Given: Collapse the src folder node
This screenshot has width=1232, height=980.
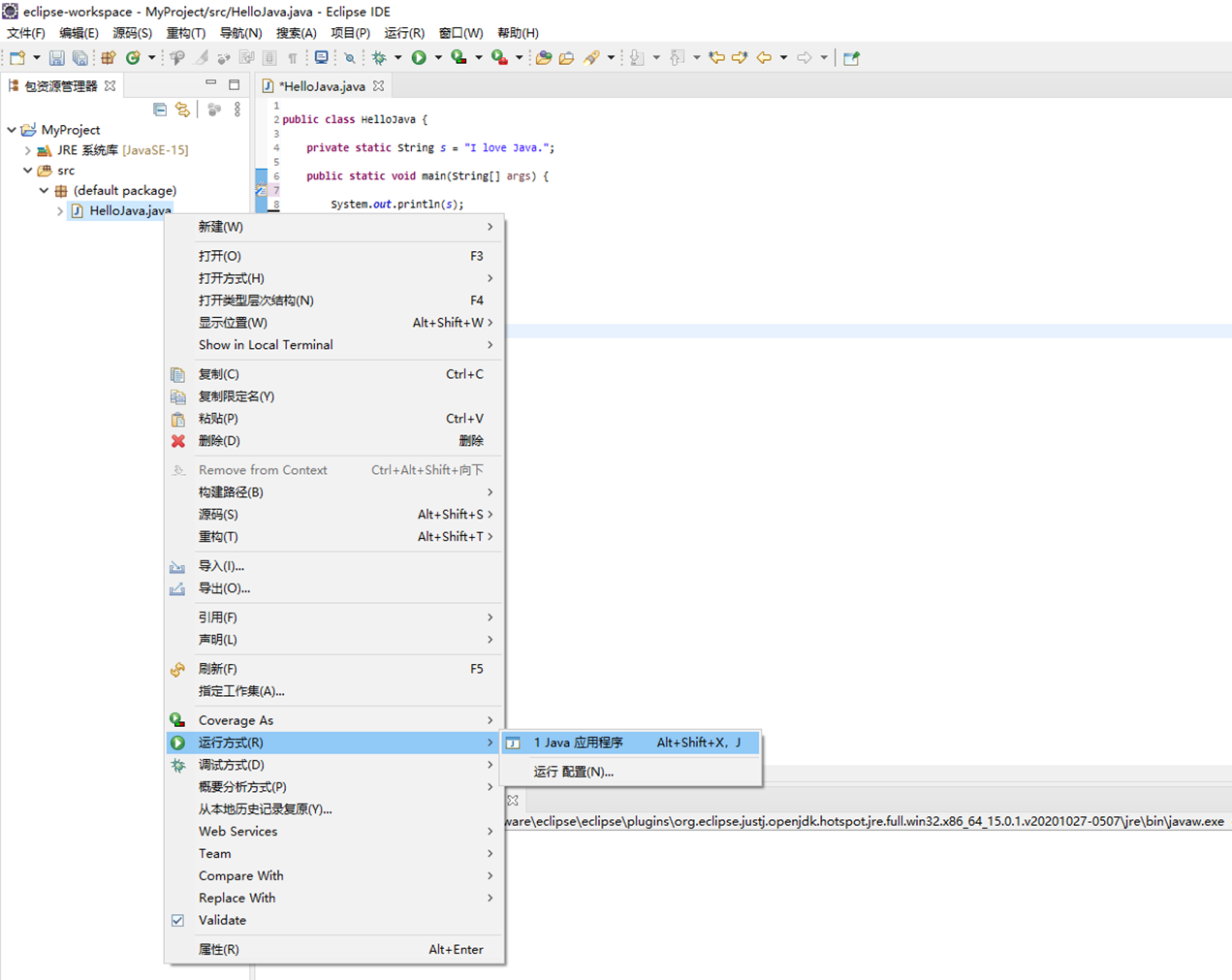Looking at the screenshot, I should click(x=28, y=170).
